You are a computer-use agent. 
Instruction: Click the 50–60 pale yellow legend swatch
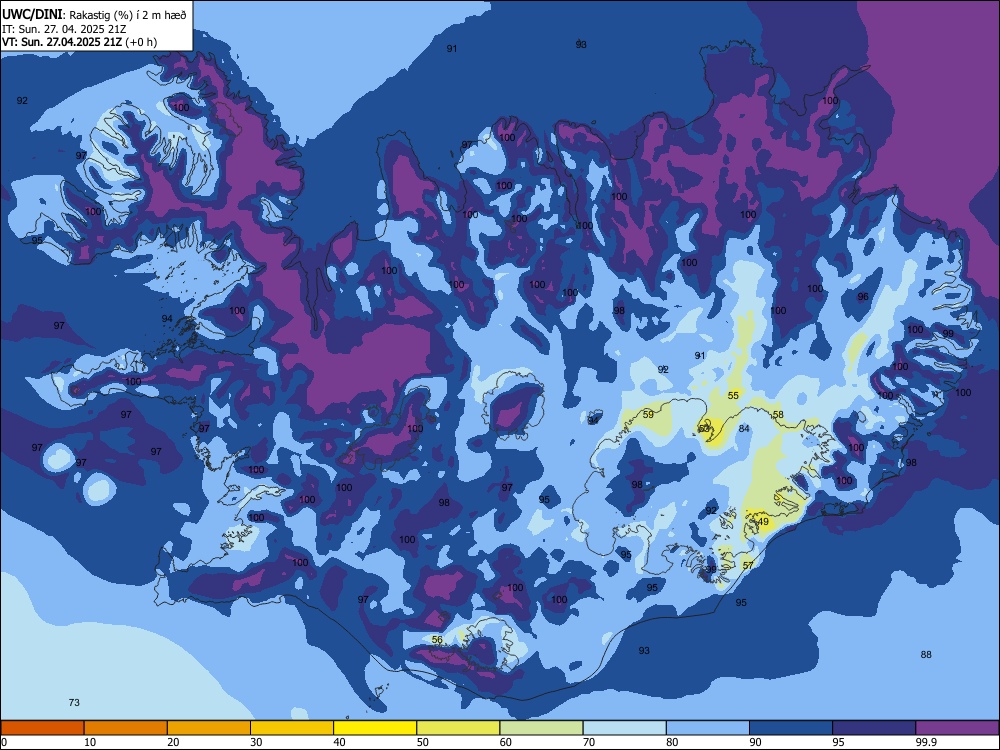click(458, 728)
